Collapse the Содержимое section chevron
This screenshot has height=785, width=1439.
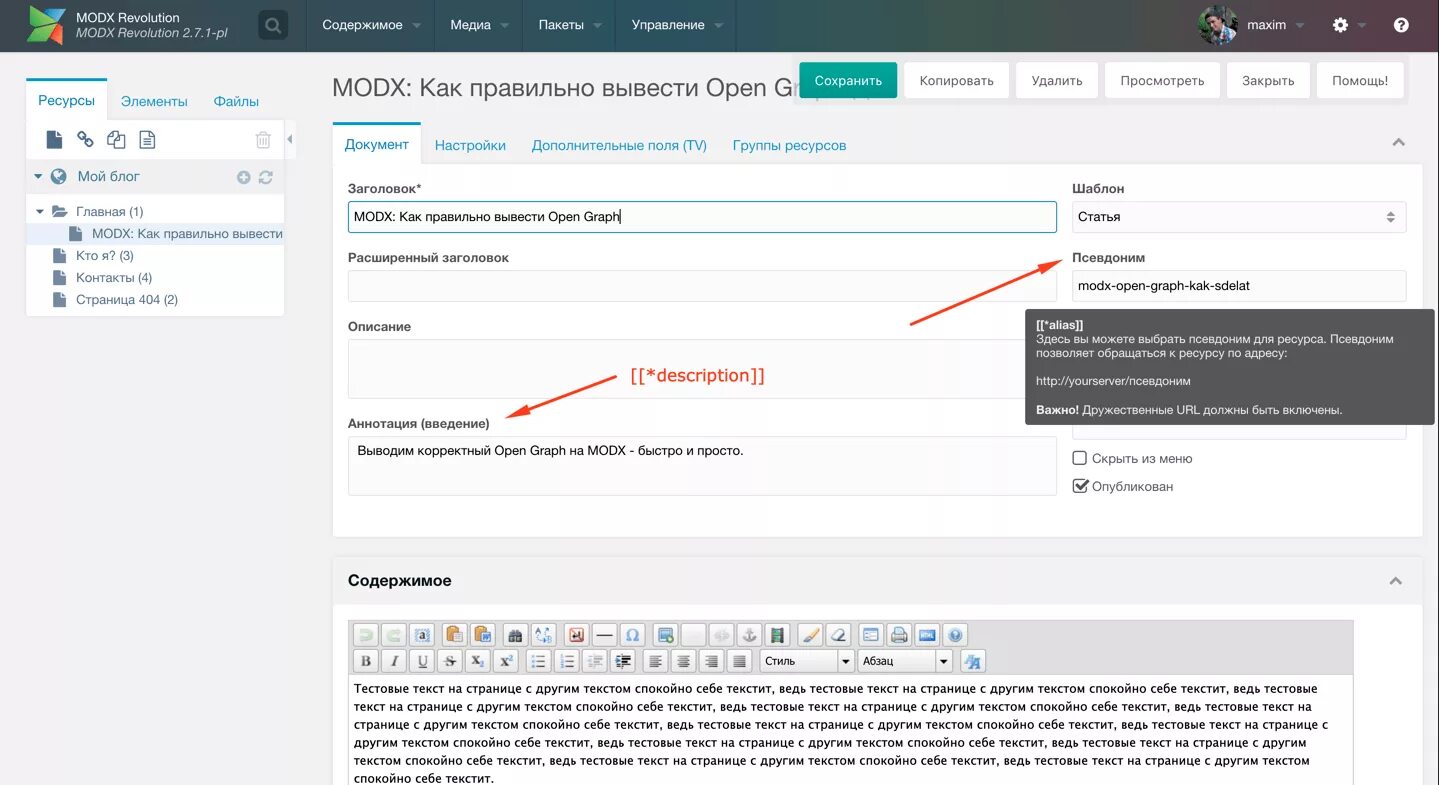[x=1396, y=581]
